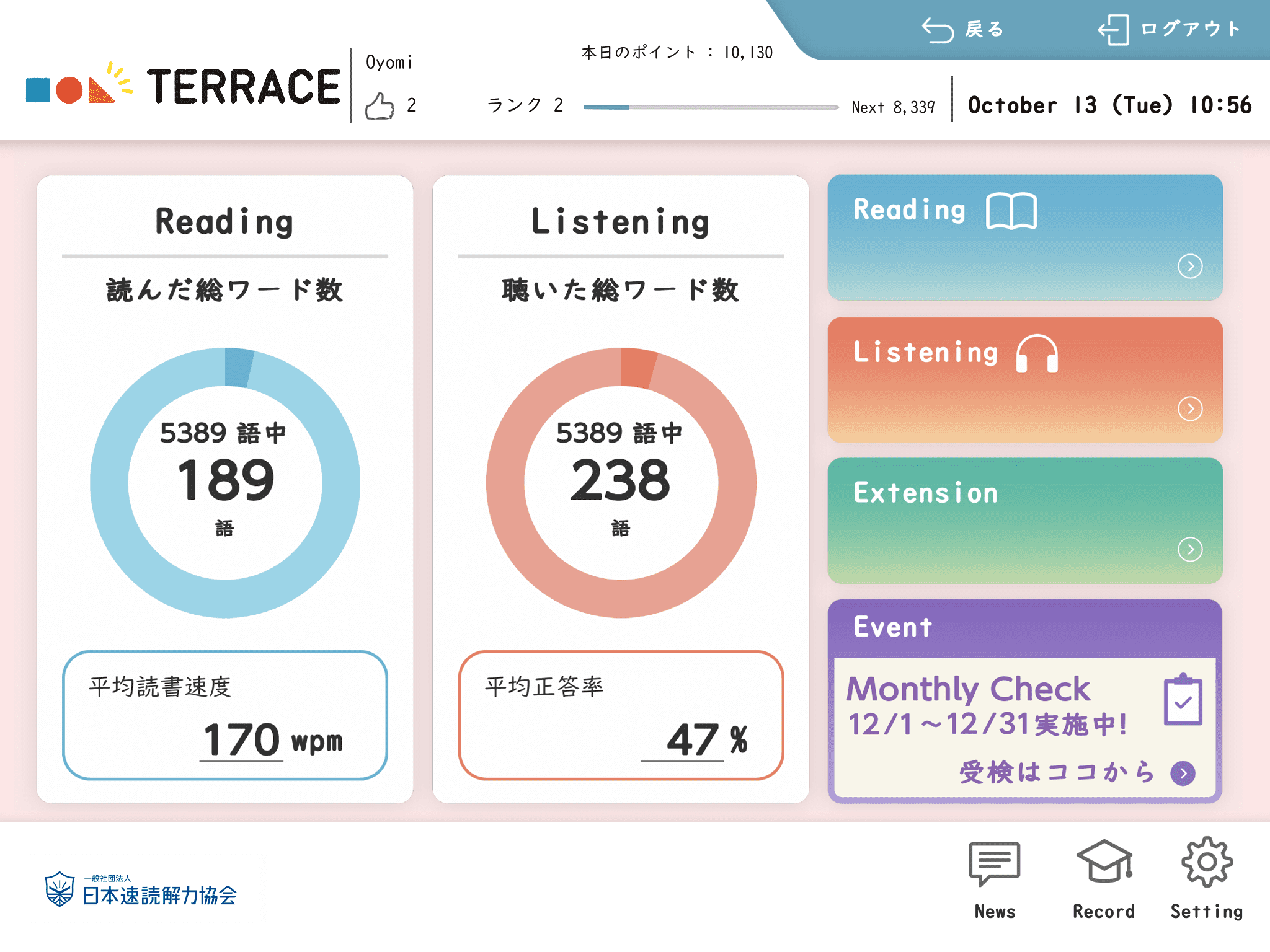Click the back arrow icon

coord(937,30)
